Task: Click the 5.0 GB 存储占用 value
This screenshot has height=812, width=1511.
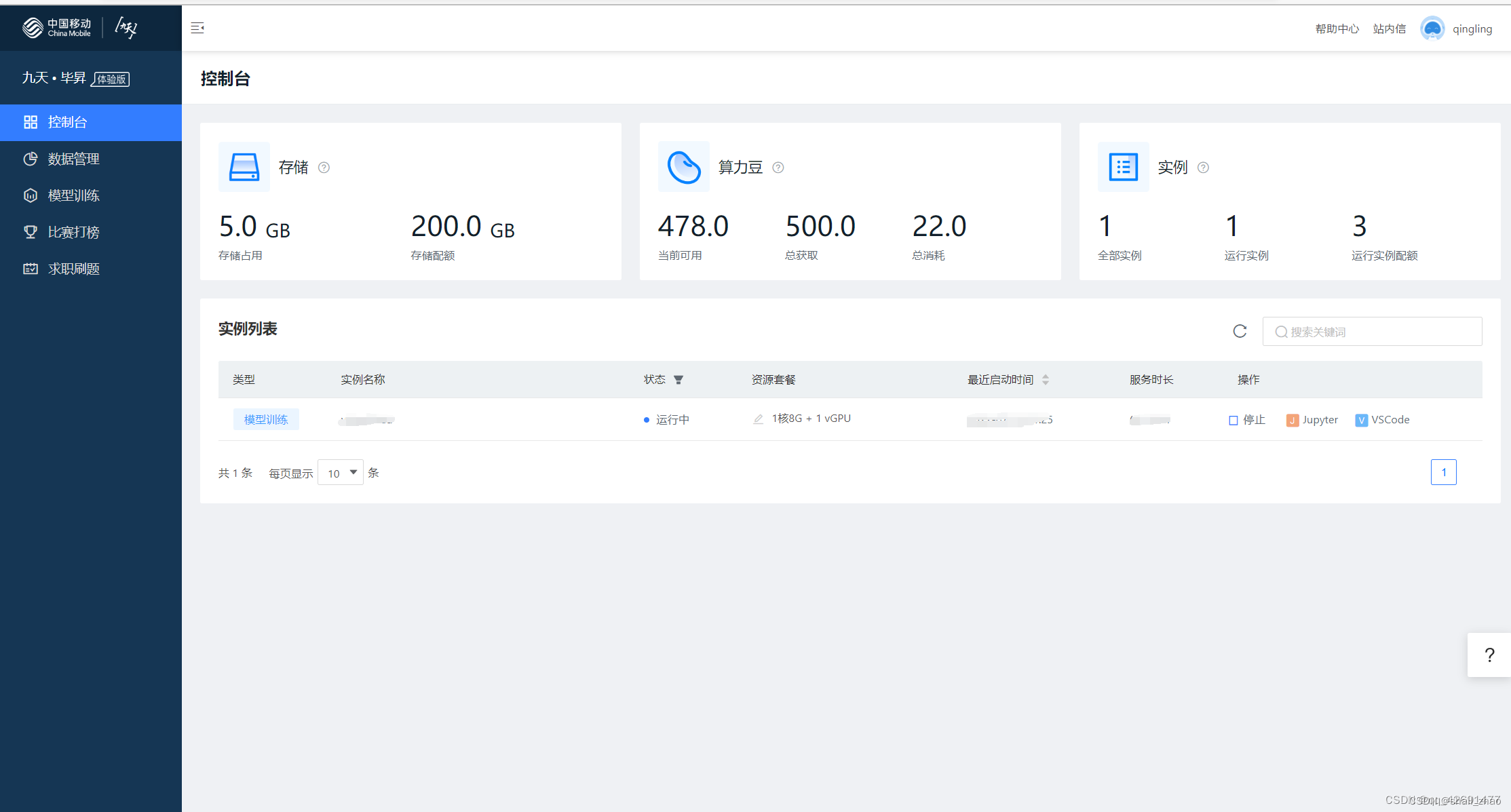Action: pos(254,227)
